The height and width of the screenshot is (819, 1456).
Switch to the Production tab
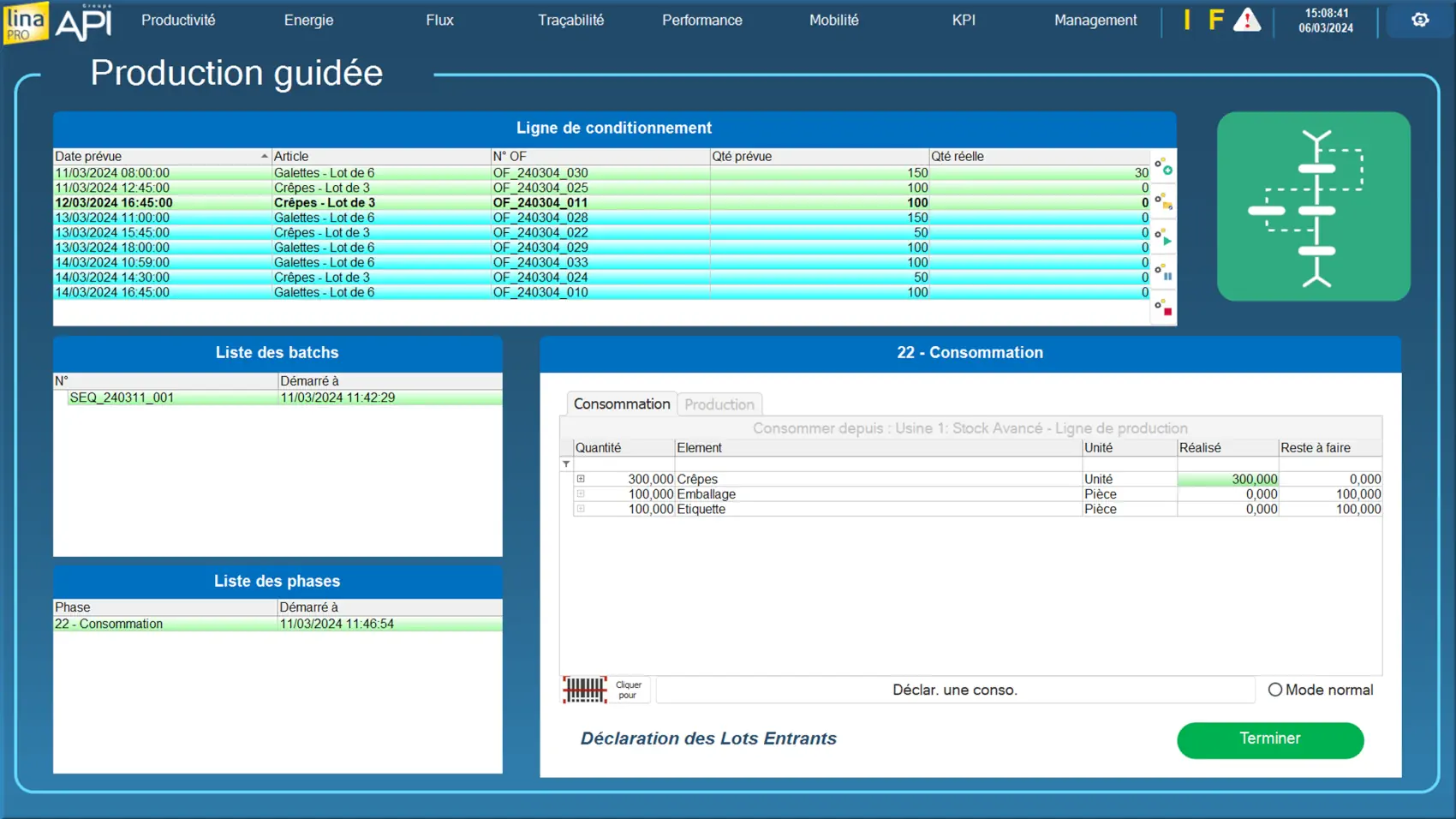[719, 404]
